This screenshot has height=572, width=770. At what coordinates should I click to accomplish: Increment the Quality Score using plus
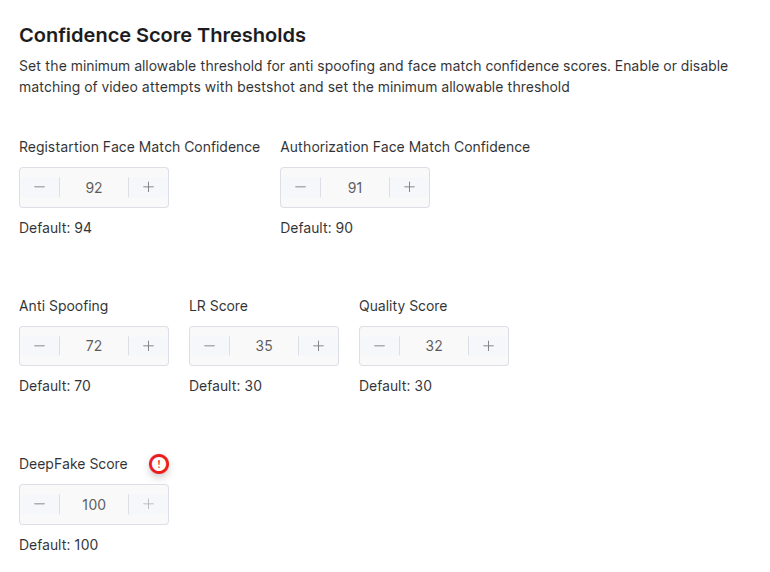(488, 346)
